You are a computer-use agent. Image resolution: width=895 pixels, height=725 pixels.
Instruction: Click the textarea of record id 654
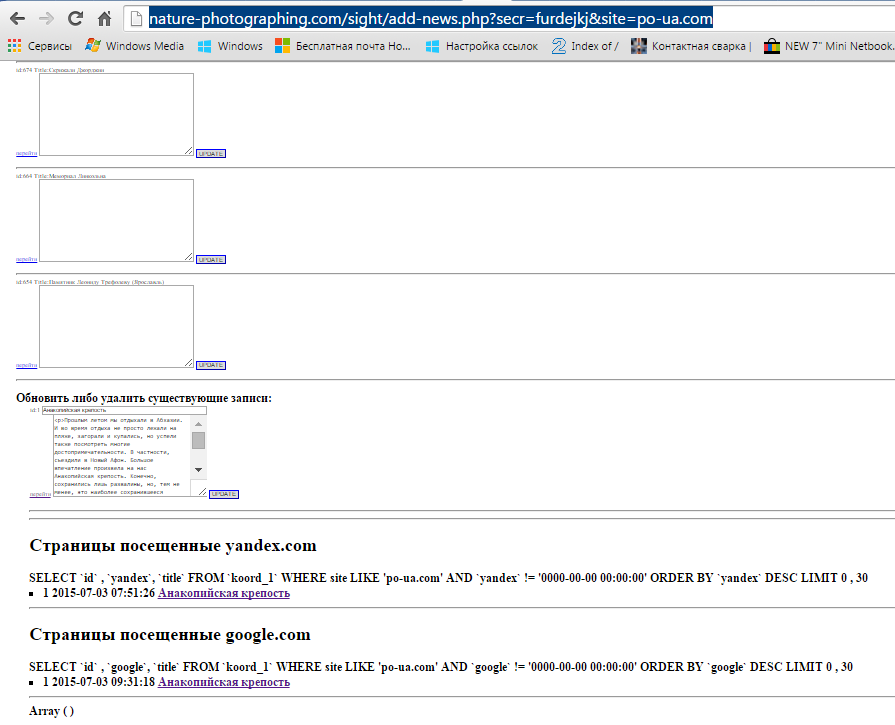coord(116,326)
